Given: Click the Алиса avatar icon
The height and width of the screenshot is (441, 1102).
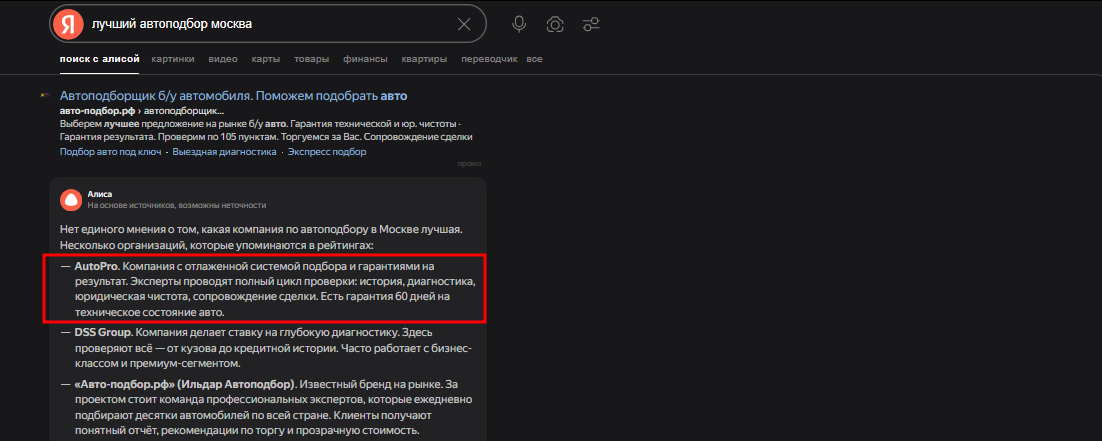Looking at the screenshot, I should [x=70, y=200].
